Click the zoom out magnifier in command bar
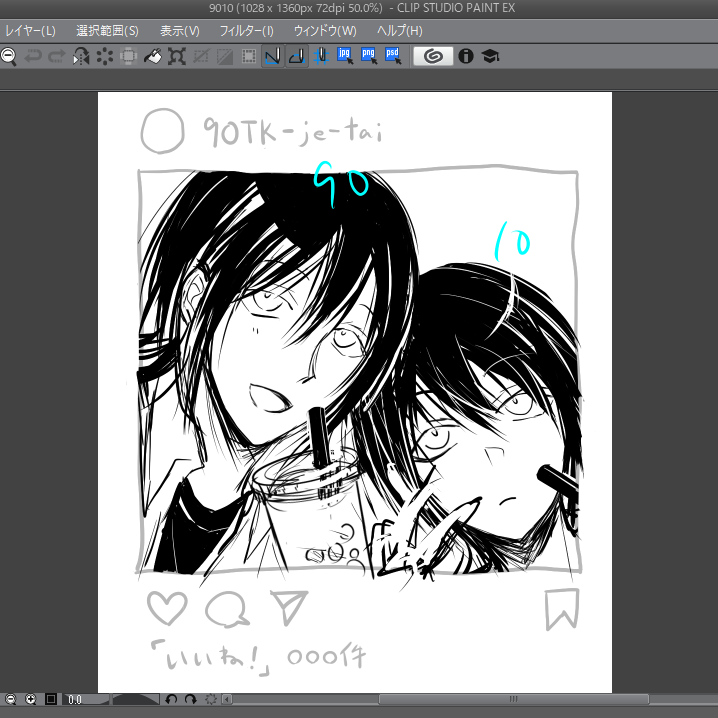 click(x=8, y=57)
